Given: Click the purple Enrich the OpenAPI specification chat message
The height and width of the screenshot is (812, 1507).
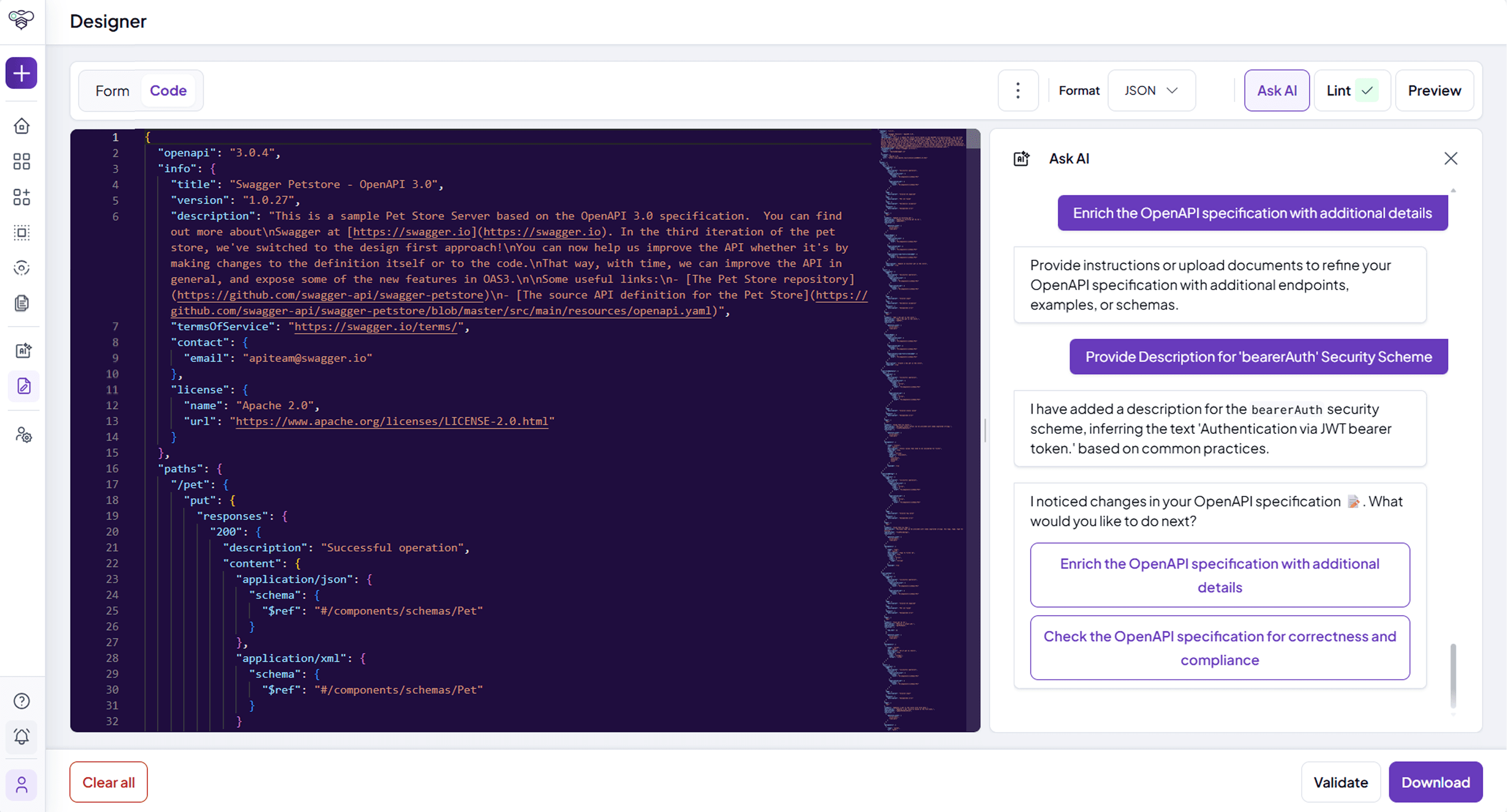Looking at the screenshot, I should [1253, 213].
